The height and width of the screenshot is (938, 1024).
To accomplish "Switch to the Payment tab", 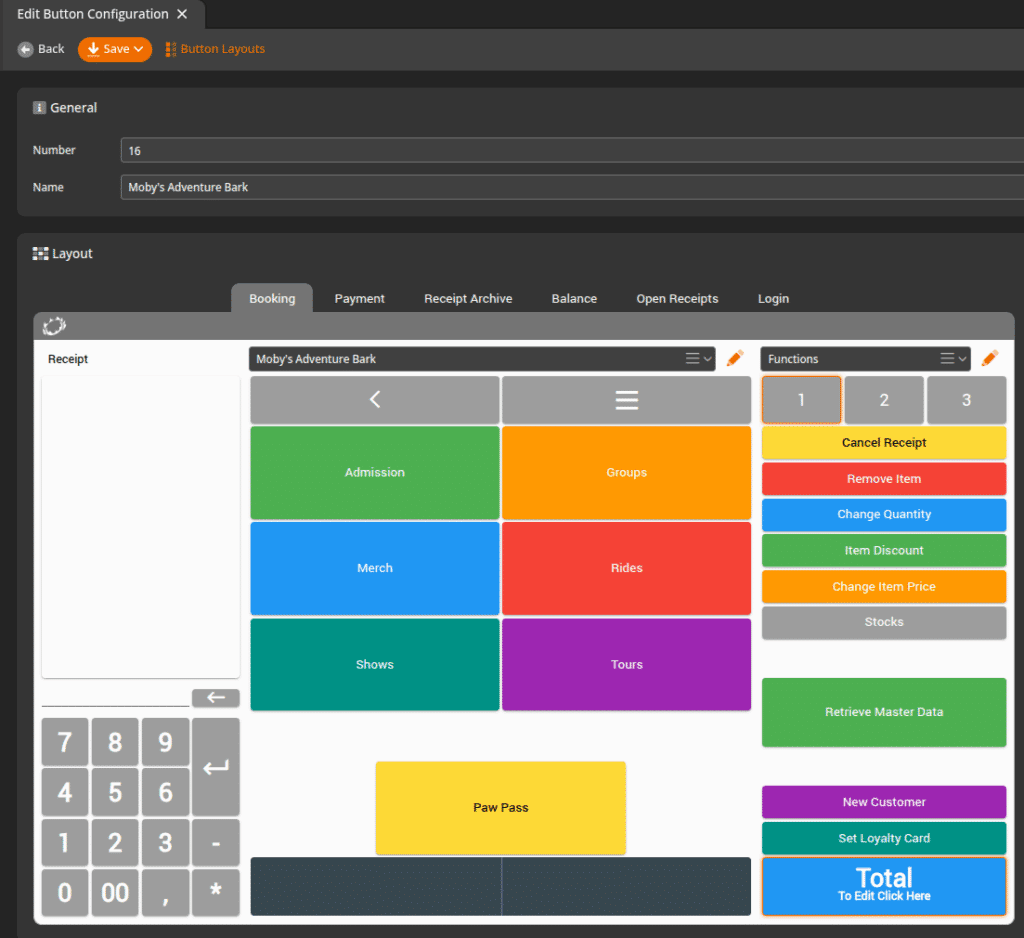I will pos(359,299).
